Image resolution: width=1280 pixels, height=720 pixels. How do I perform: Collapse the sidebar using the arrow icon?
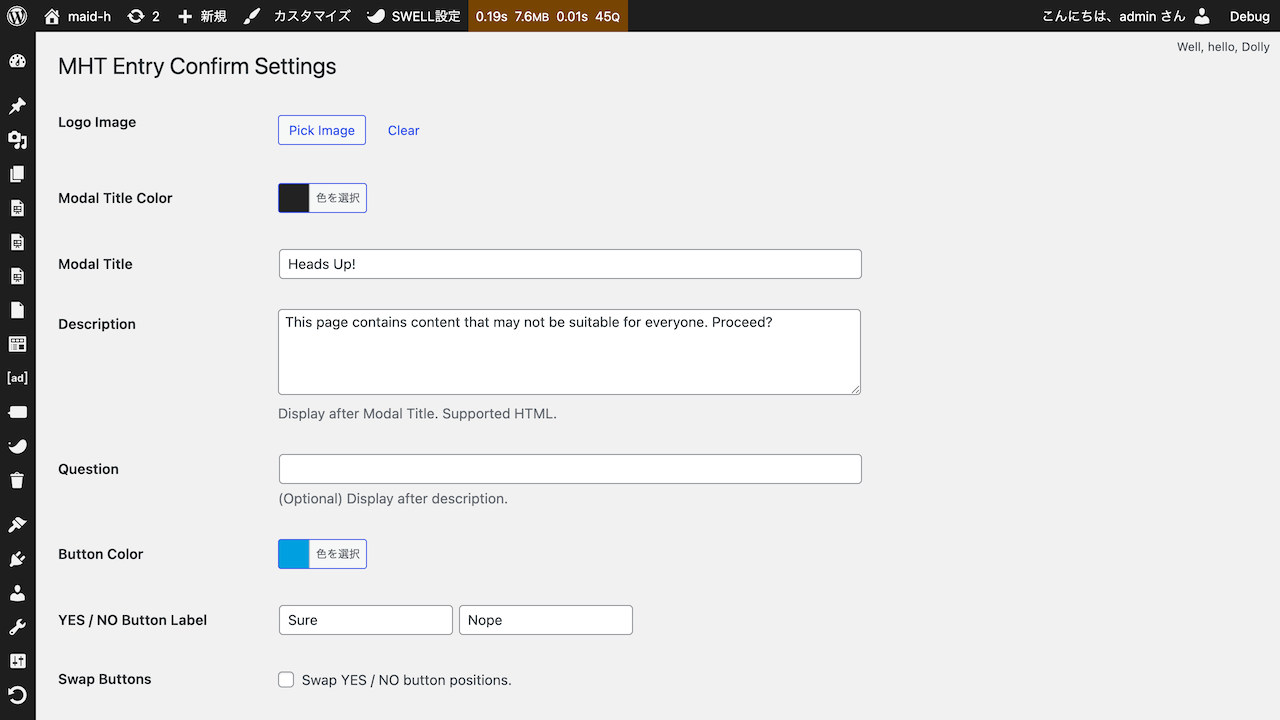(17, 694)
